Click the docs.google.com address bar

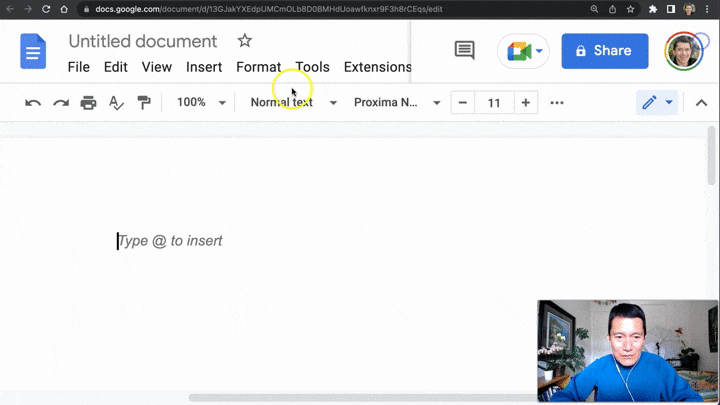tap(269, 9)
